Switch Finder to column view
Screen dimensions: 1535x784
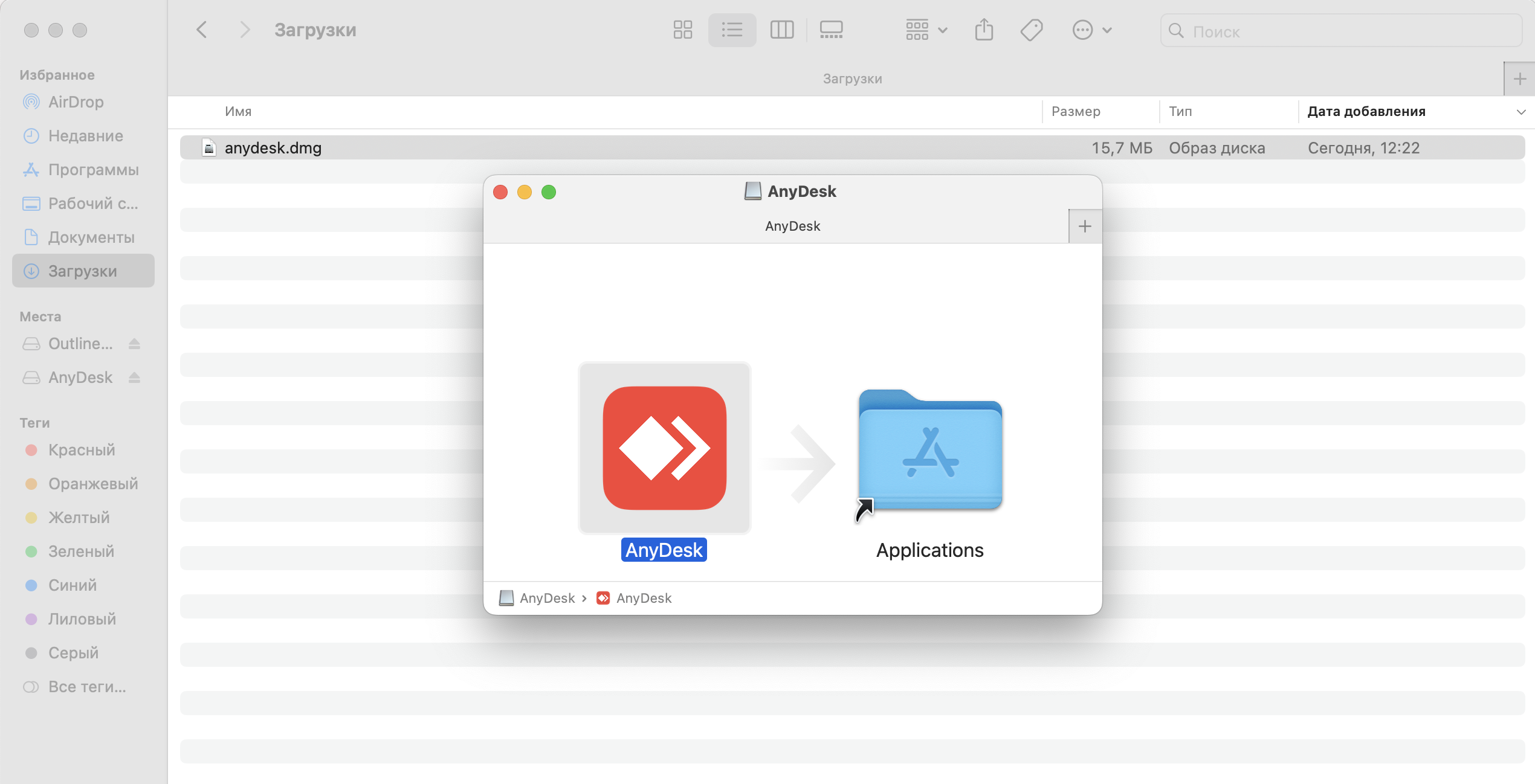(782, 30)
